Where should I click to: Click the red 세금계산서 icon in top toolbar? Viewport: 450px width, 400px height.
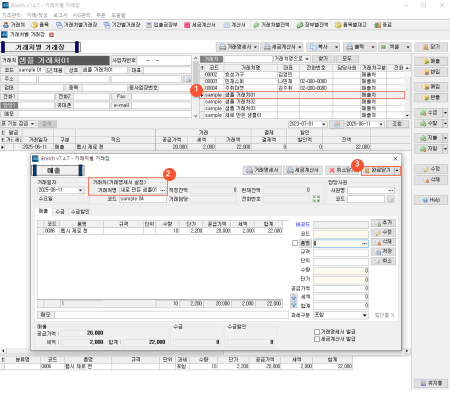point(200,25)
